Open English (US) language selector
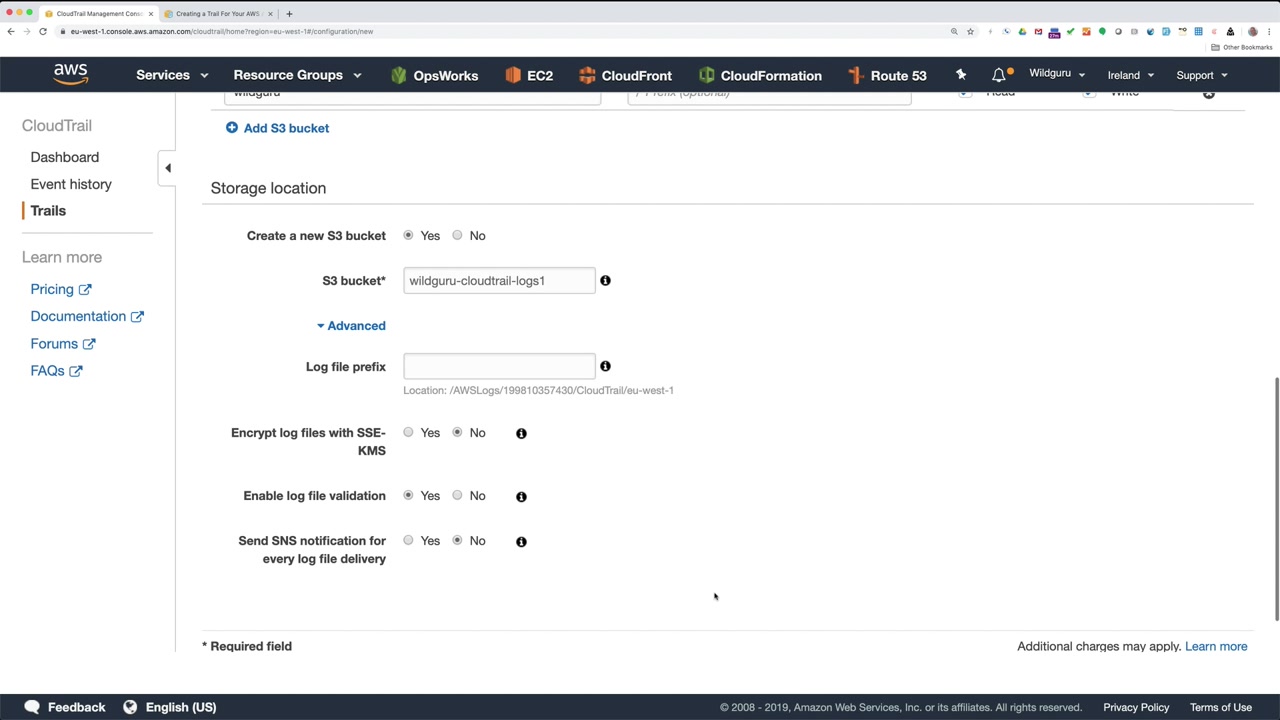The image size is (1280, 720). tap(170, 707)
